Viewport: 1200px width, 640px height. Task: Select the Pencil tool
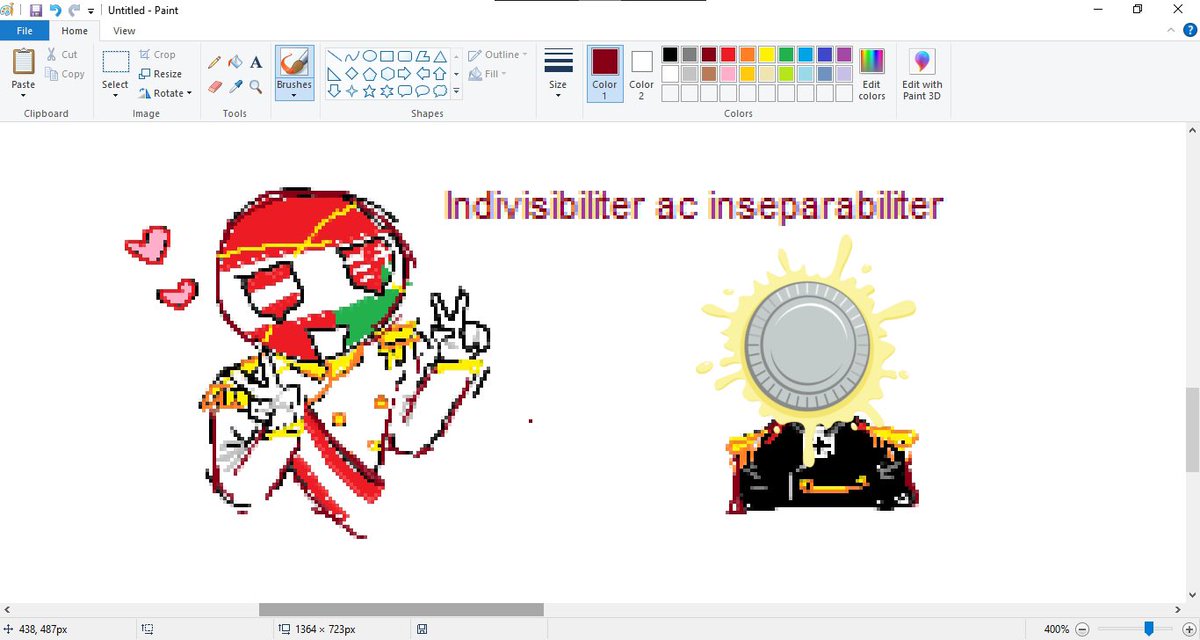click(214, 62)
